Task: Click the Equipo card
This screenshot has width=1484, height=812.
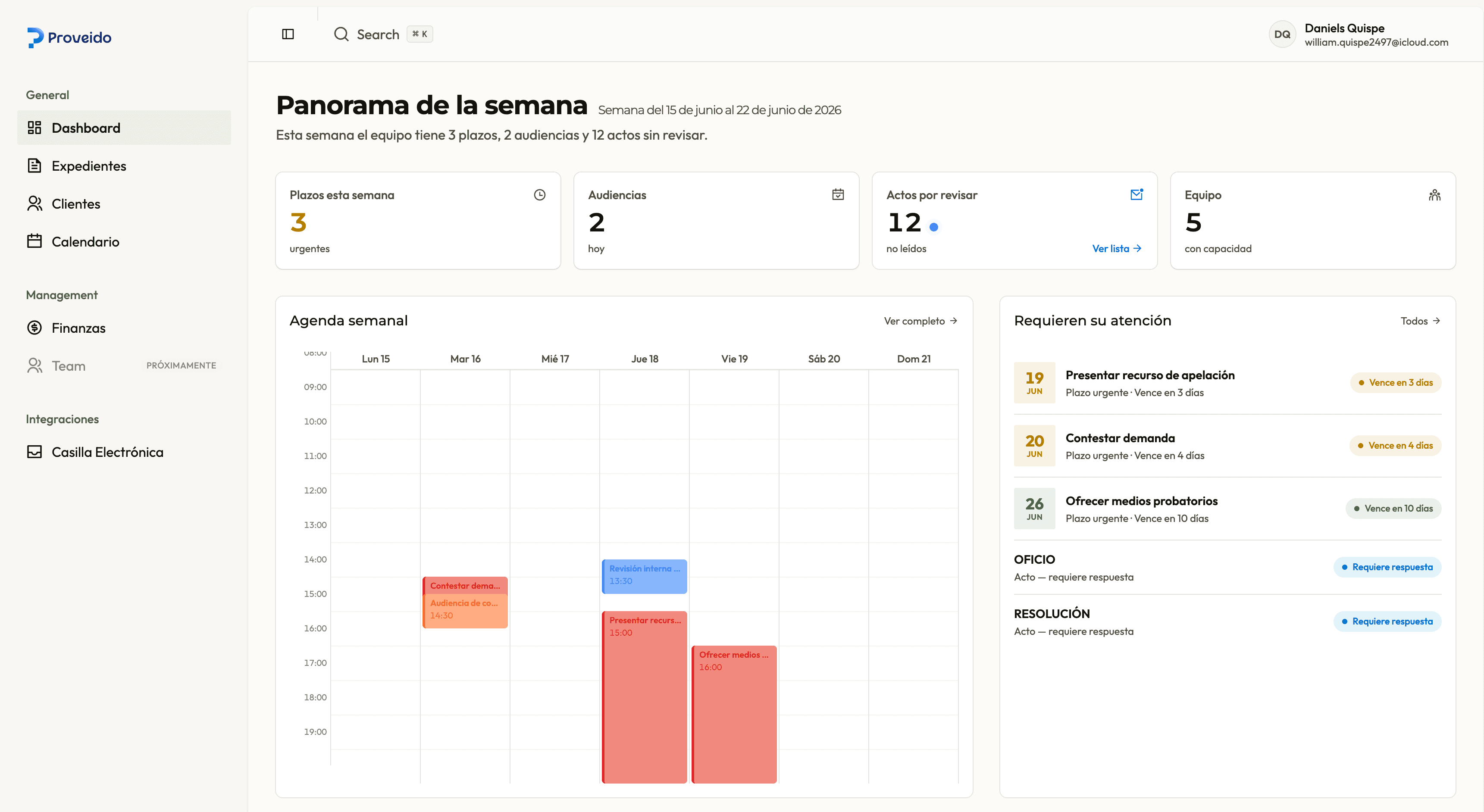Action: click(1313, 221)
